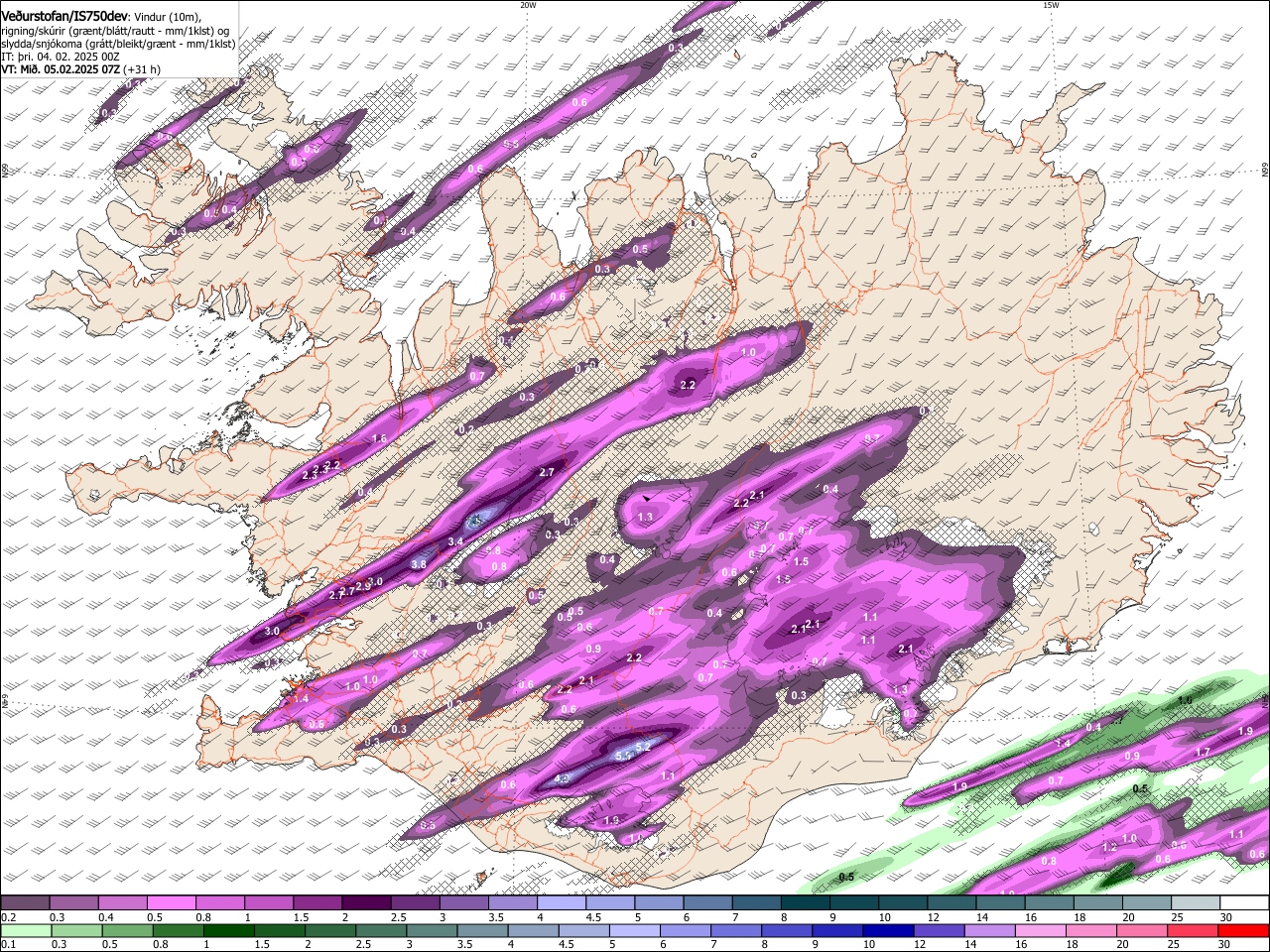The height and width of the screenshot is (952, 1270).
Task: Click the 0.2 number label under upper legend
Action: tap(8, 917)
